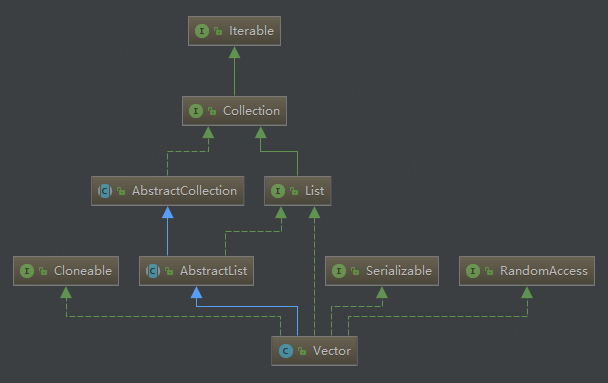Select the RandomAccess label text
The height and width of the screenshot is (383, 608).
pos(544,271)
